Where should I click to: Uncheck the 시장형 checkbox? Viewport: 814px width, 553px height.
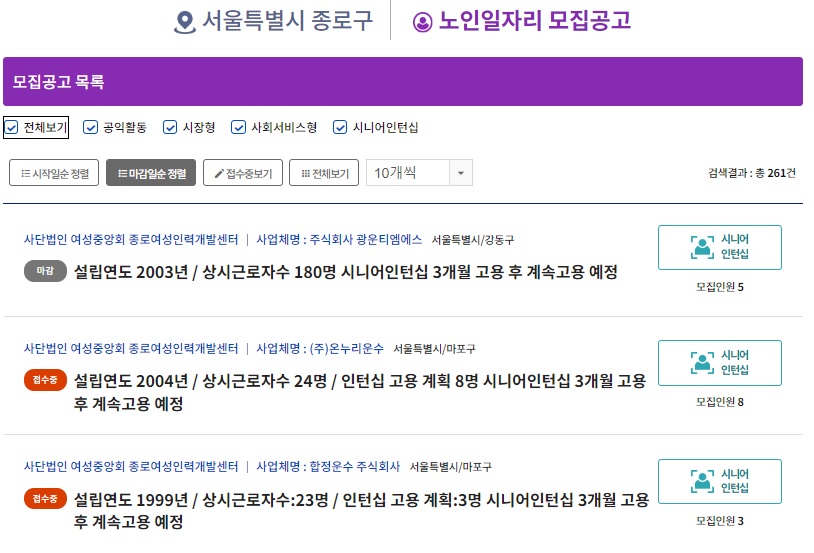(170, 127)
